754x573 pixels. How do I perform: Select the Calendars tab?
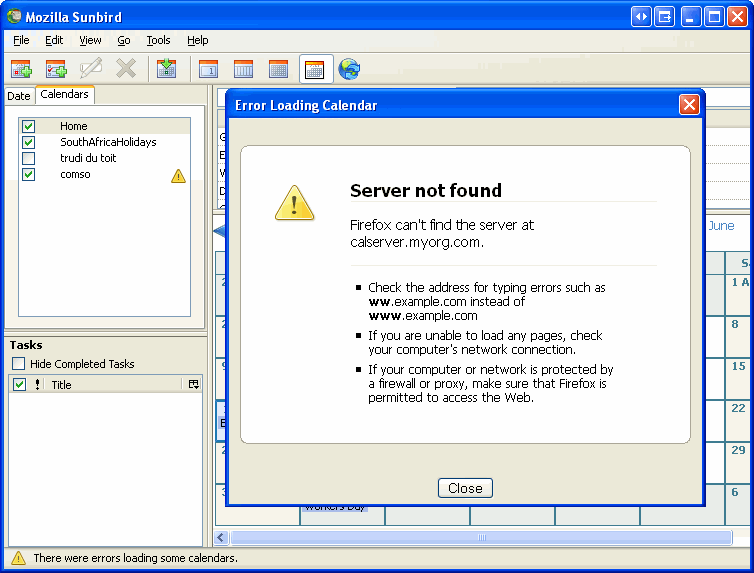[64, 94]
